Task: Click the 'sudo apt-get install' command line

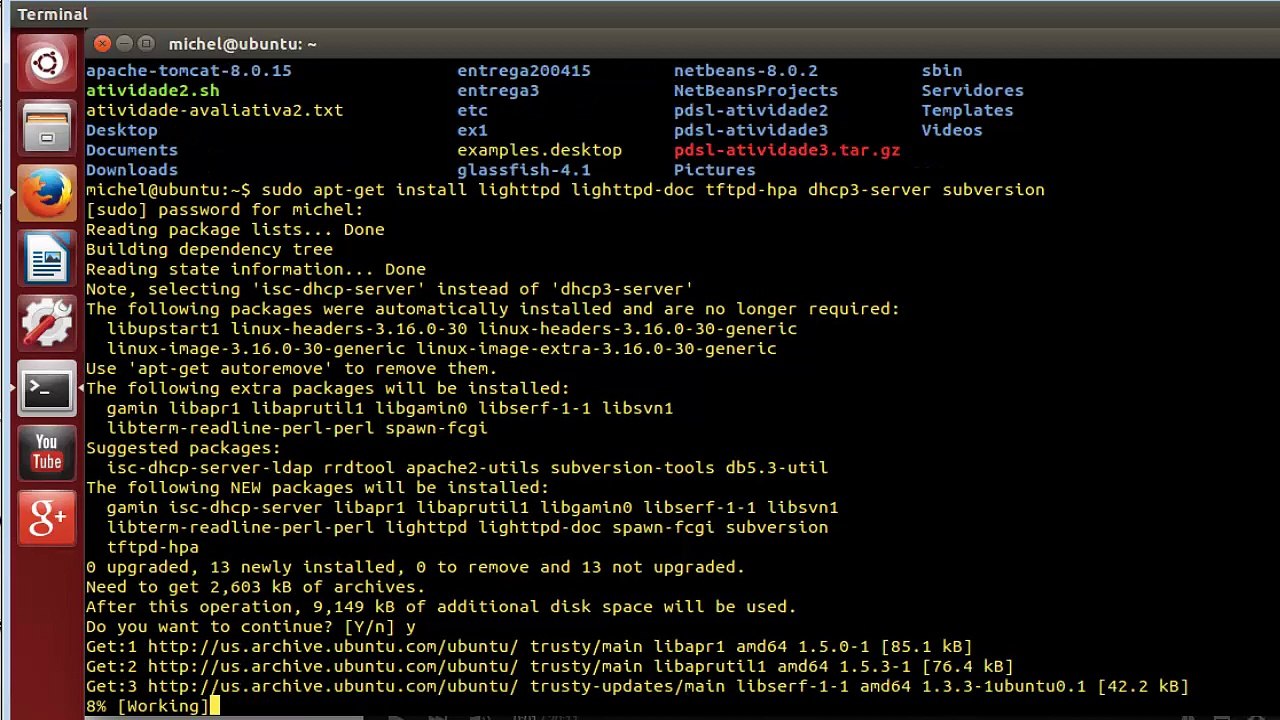Action: click(565, 190)
